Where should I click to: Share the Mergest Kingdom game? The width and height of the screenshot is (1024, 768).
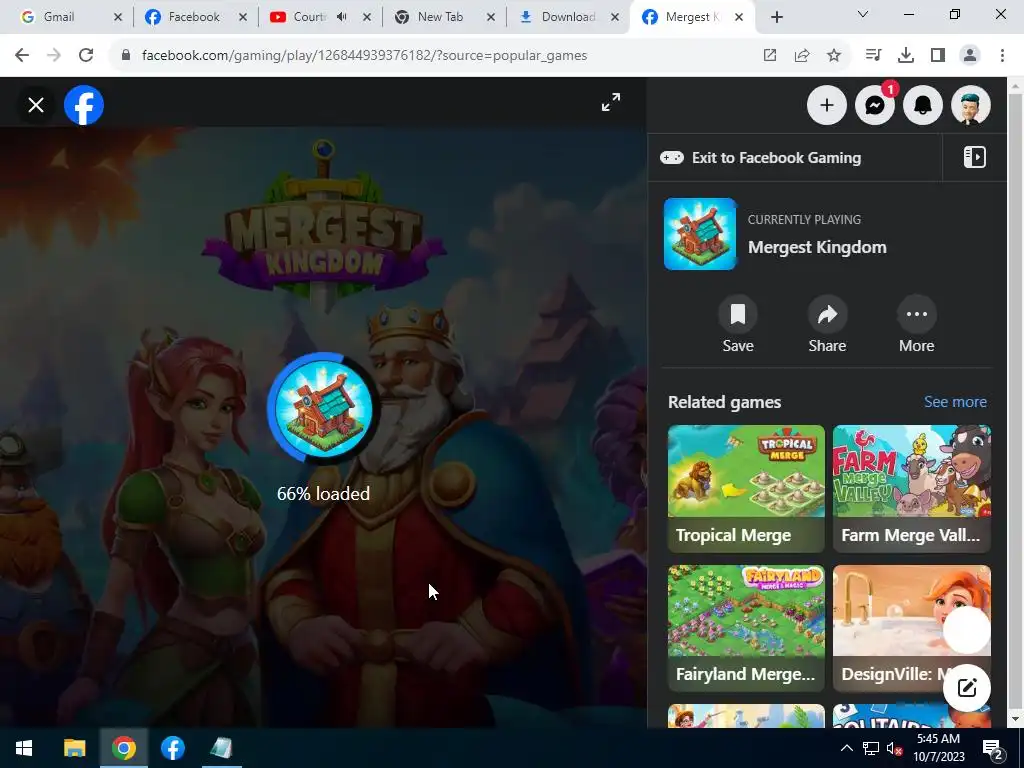827,325
